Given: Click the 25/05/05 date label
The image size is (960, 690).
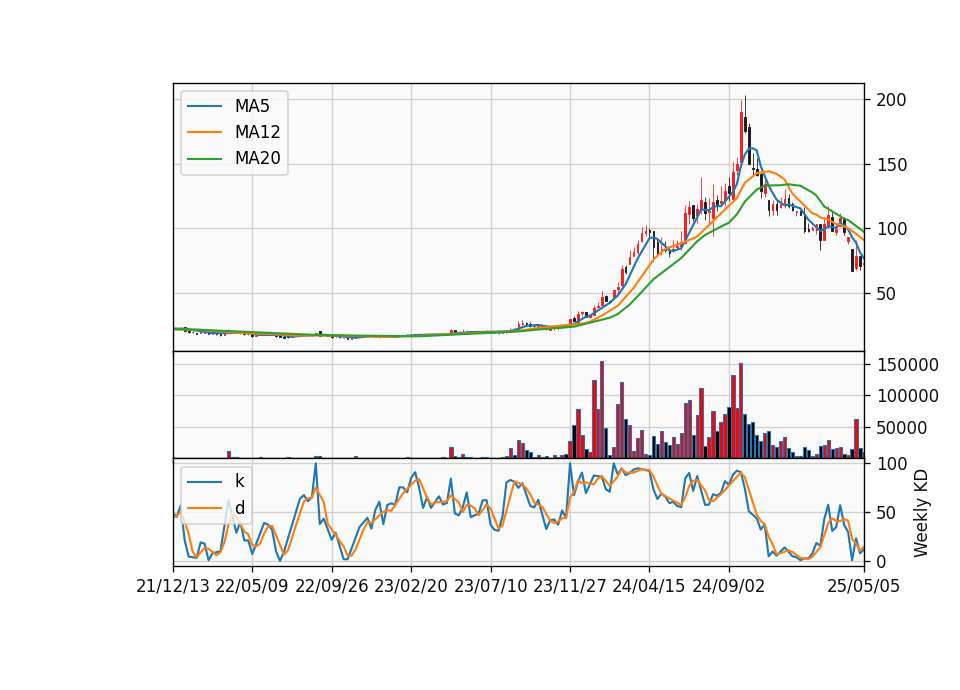Looking at the screenshot, I should click(864, 587).
